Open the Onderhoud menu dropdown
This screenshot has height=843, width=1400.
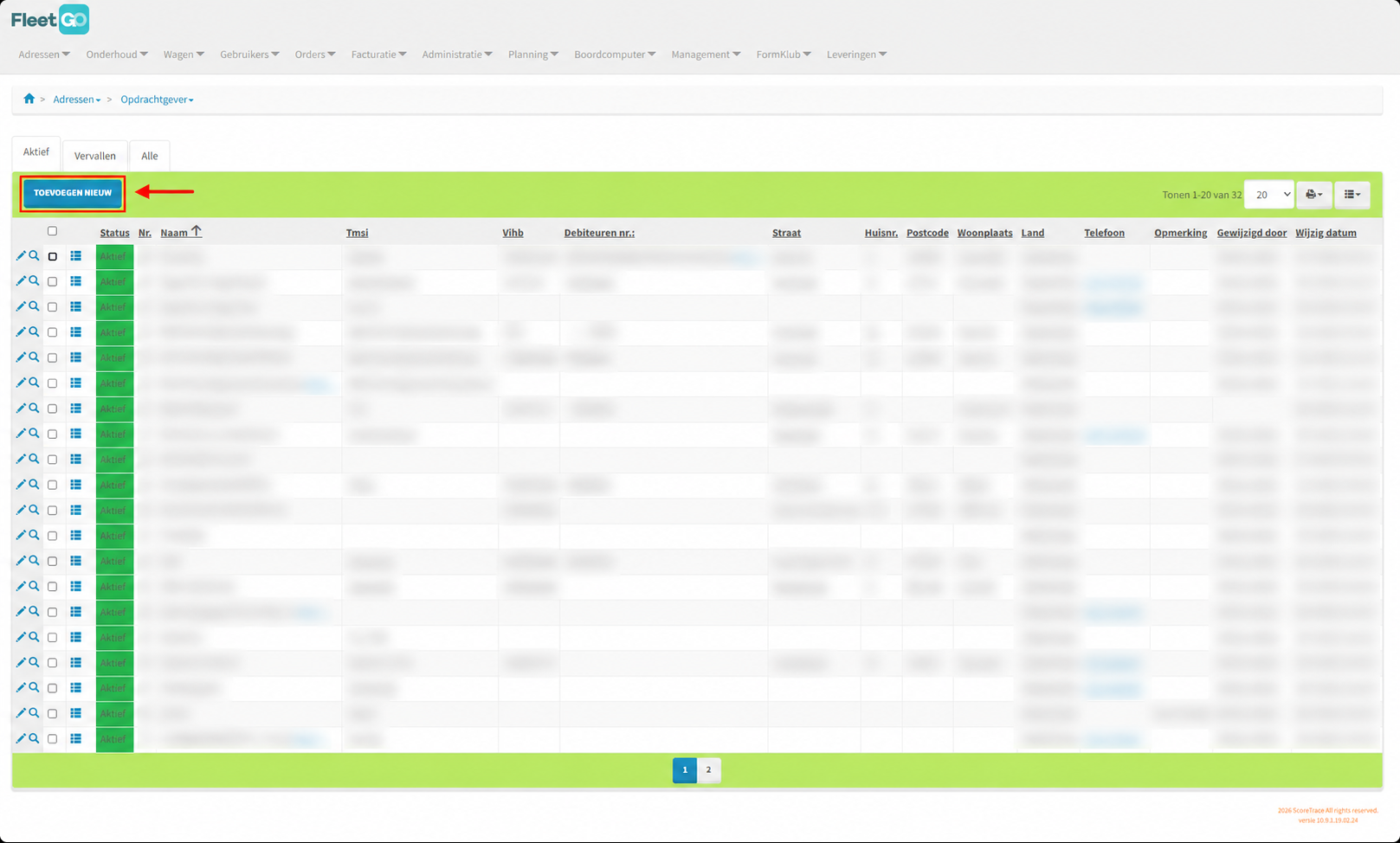pos(117,55)
